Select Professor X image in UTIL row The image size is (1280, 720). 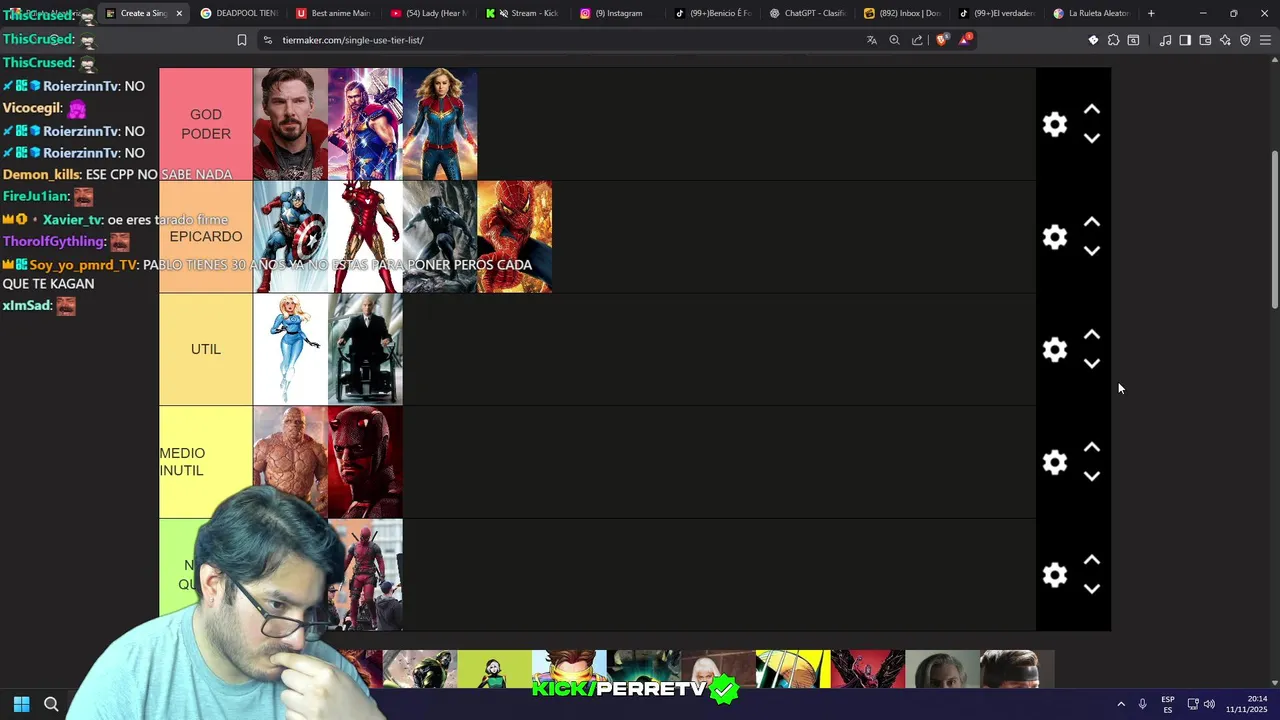(365, 349)
